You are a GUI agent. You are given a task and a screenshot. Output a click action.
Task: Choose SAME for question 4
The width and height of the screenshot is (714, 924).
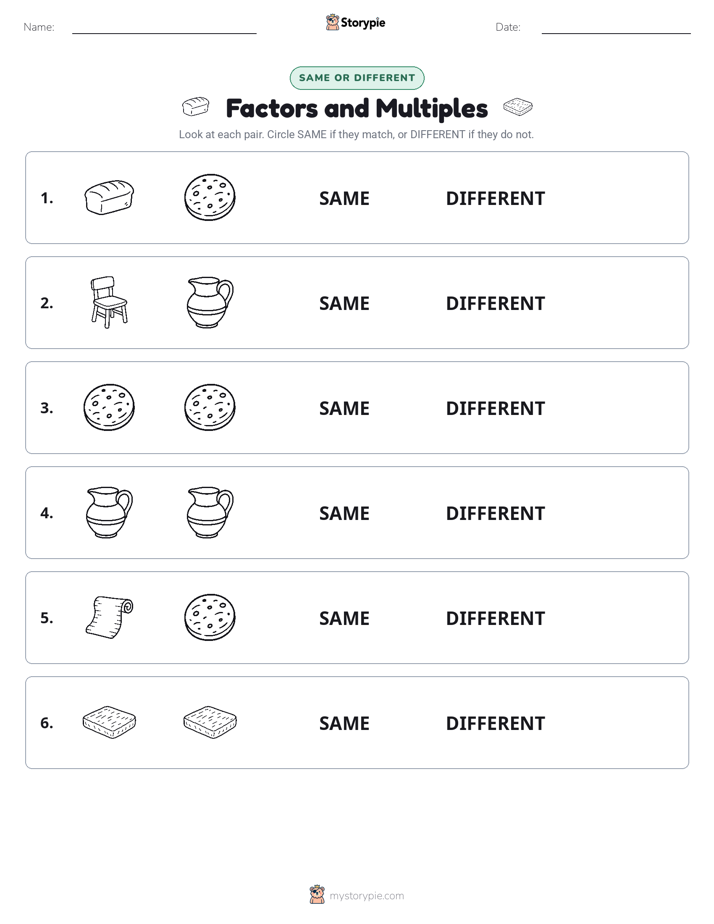tap(344, 513)
